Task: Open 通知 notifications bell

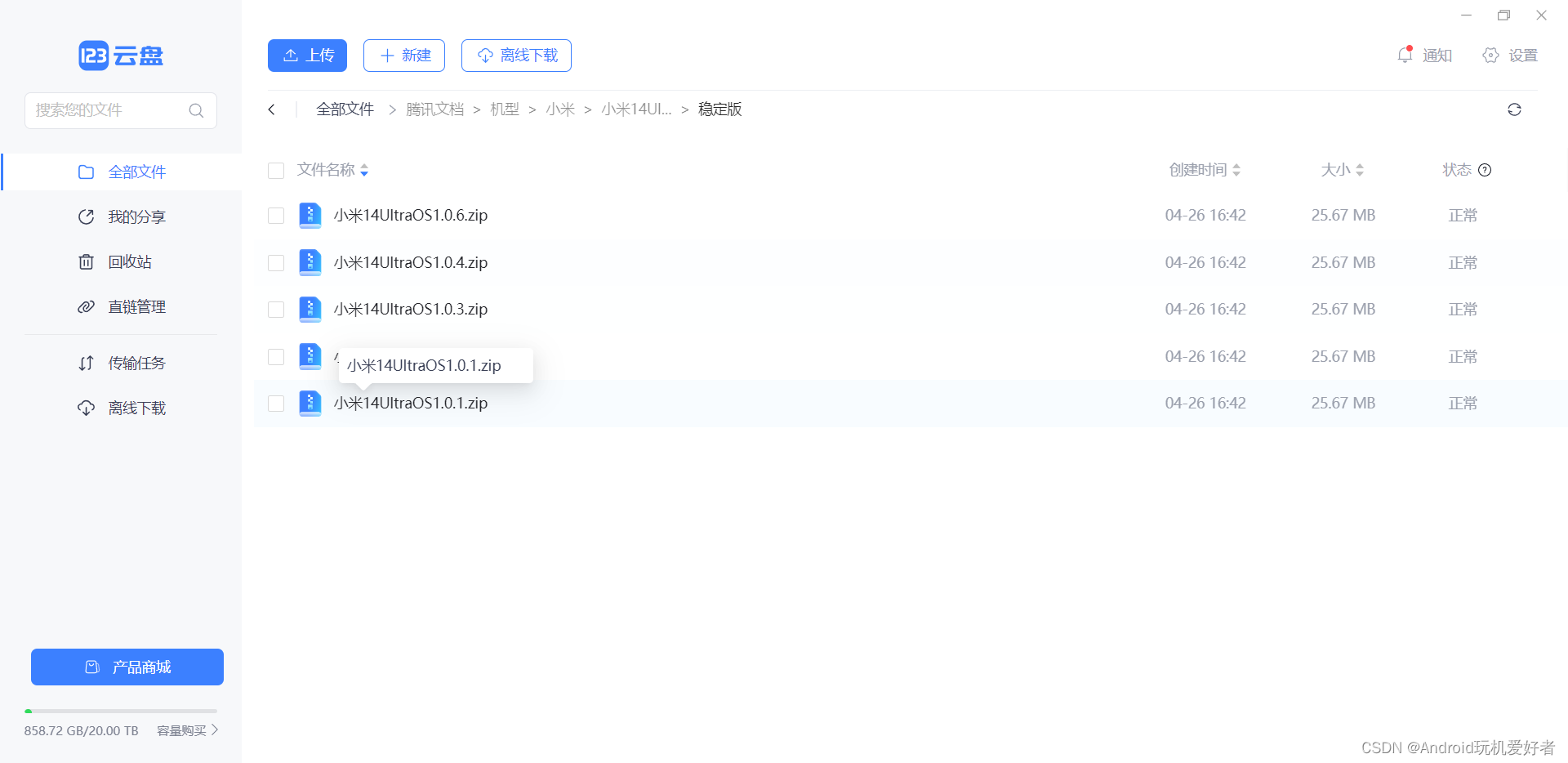Action: point(1425,55)
